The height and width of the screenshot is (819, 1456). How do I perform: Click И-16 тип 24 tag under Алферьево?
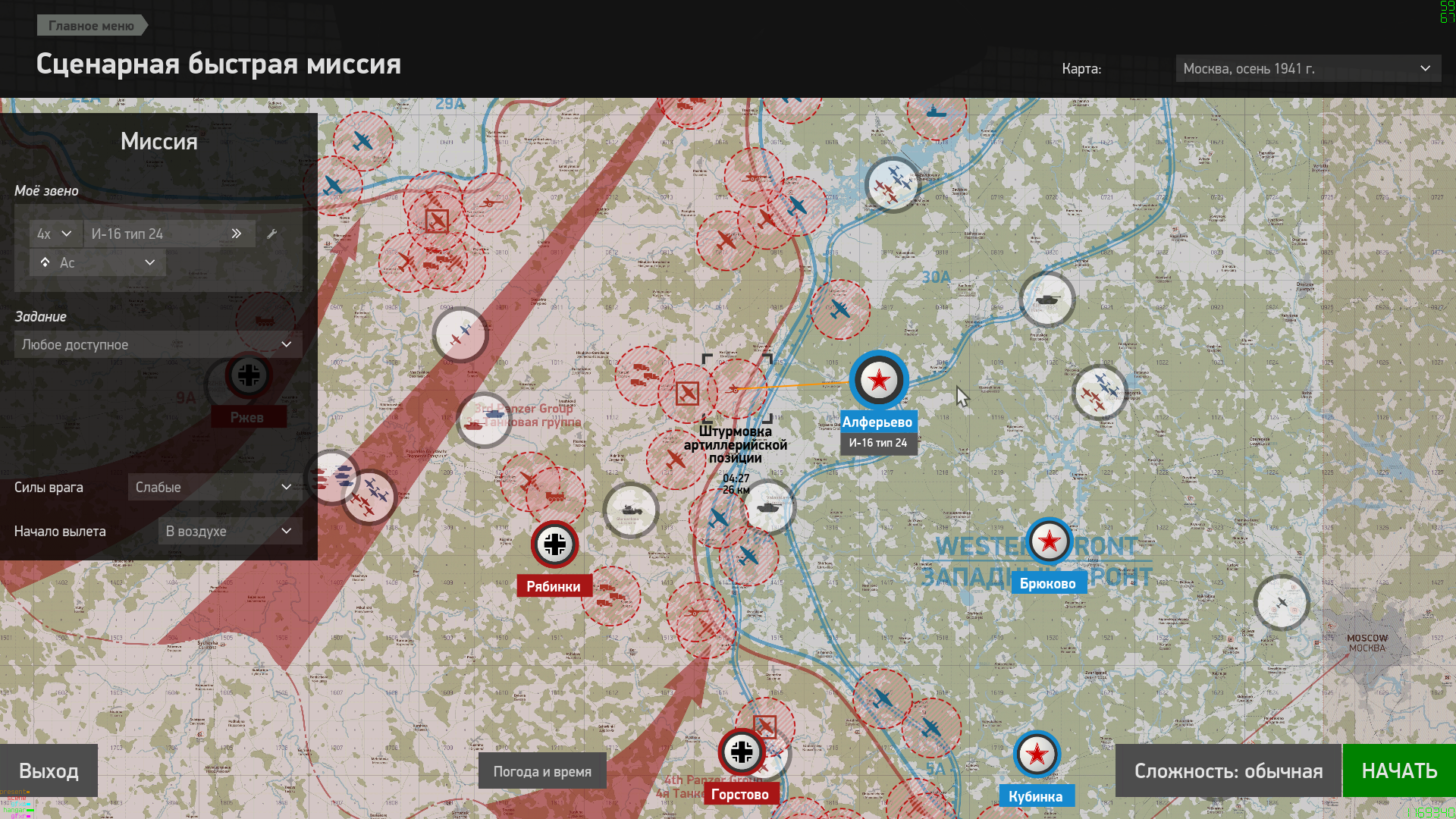pyautogui.click(x=878, y=443)
